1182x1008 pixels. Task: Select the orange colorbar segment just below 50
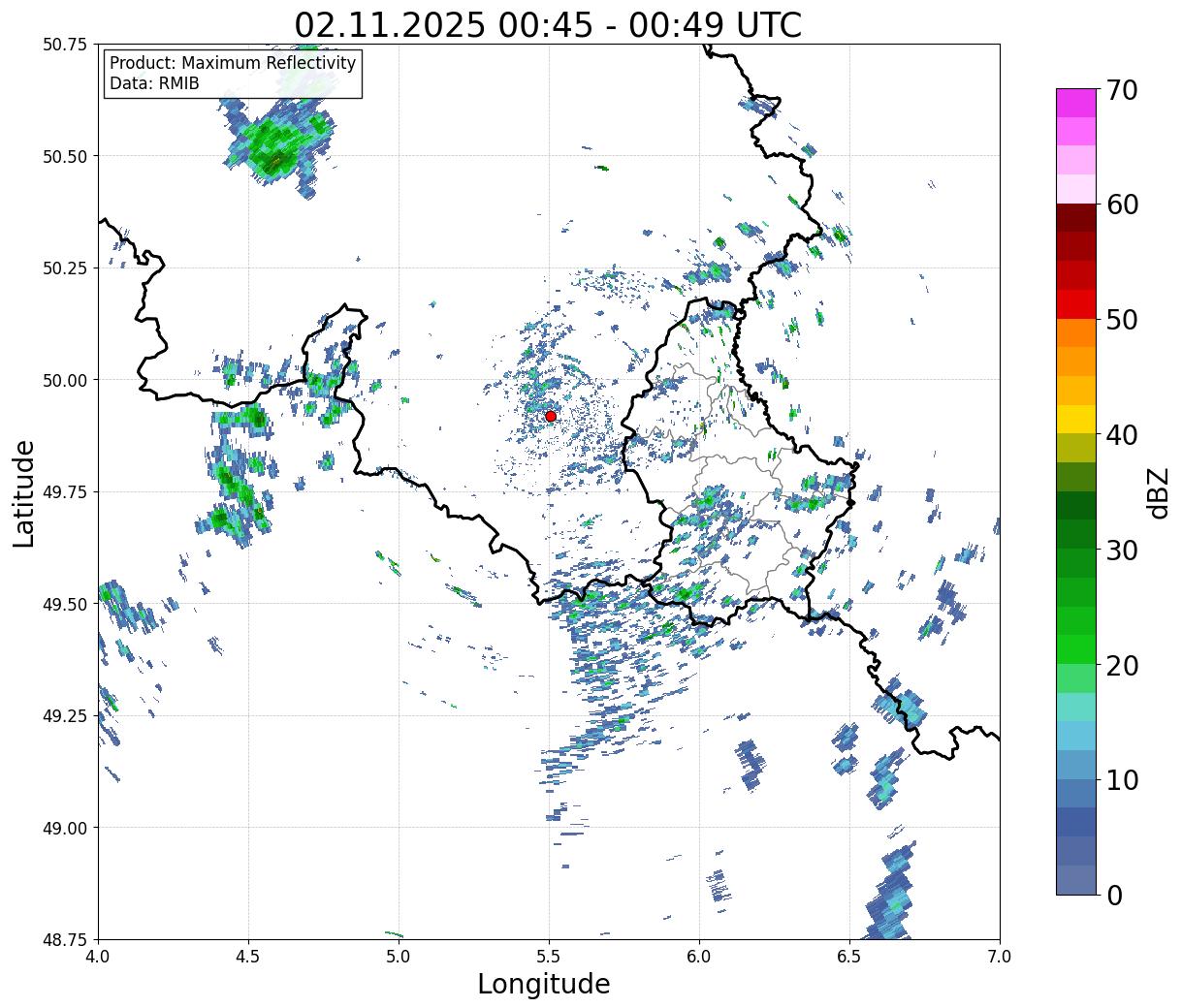pos(1076,332)
